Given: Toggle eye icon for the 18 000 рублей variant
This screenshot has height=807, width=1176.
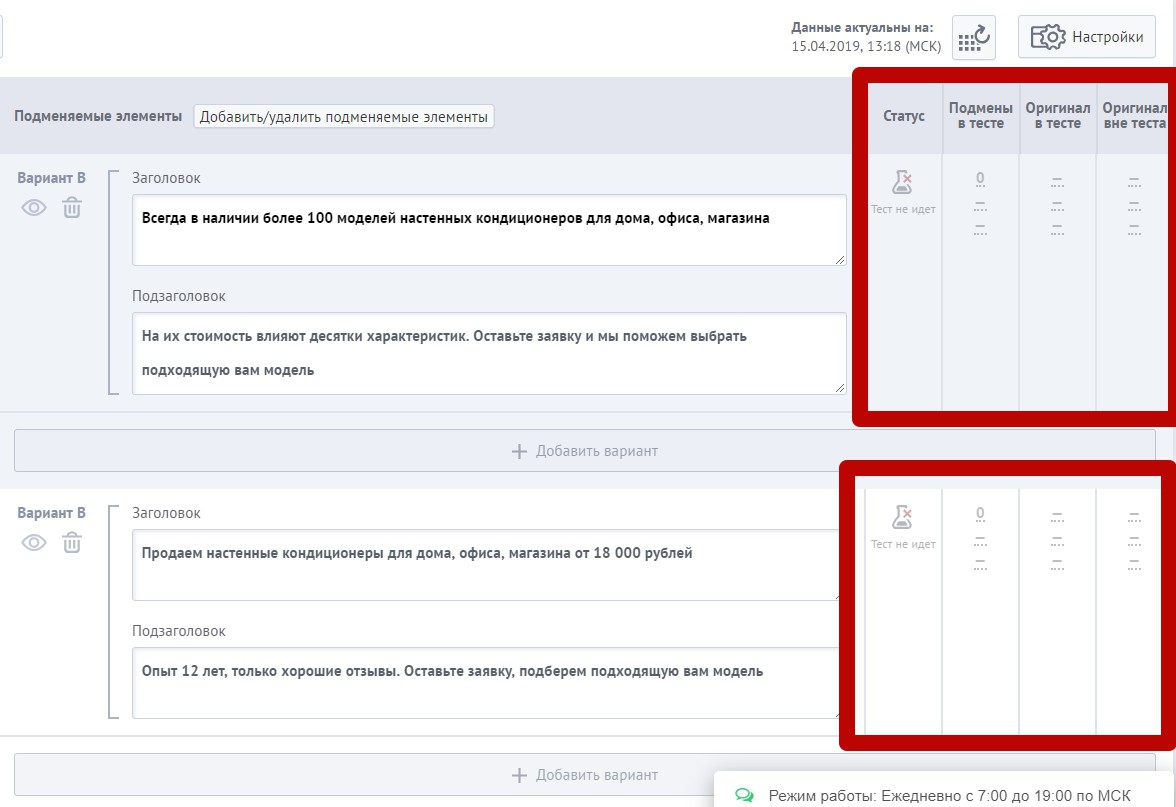Looking at the screenshot, I should point(34,543).
